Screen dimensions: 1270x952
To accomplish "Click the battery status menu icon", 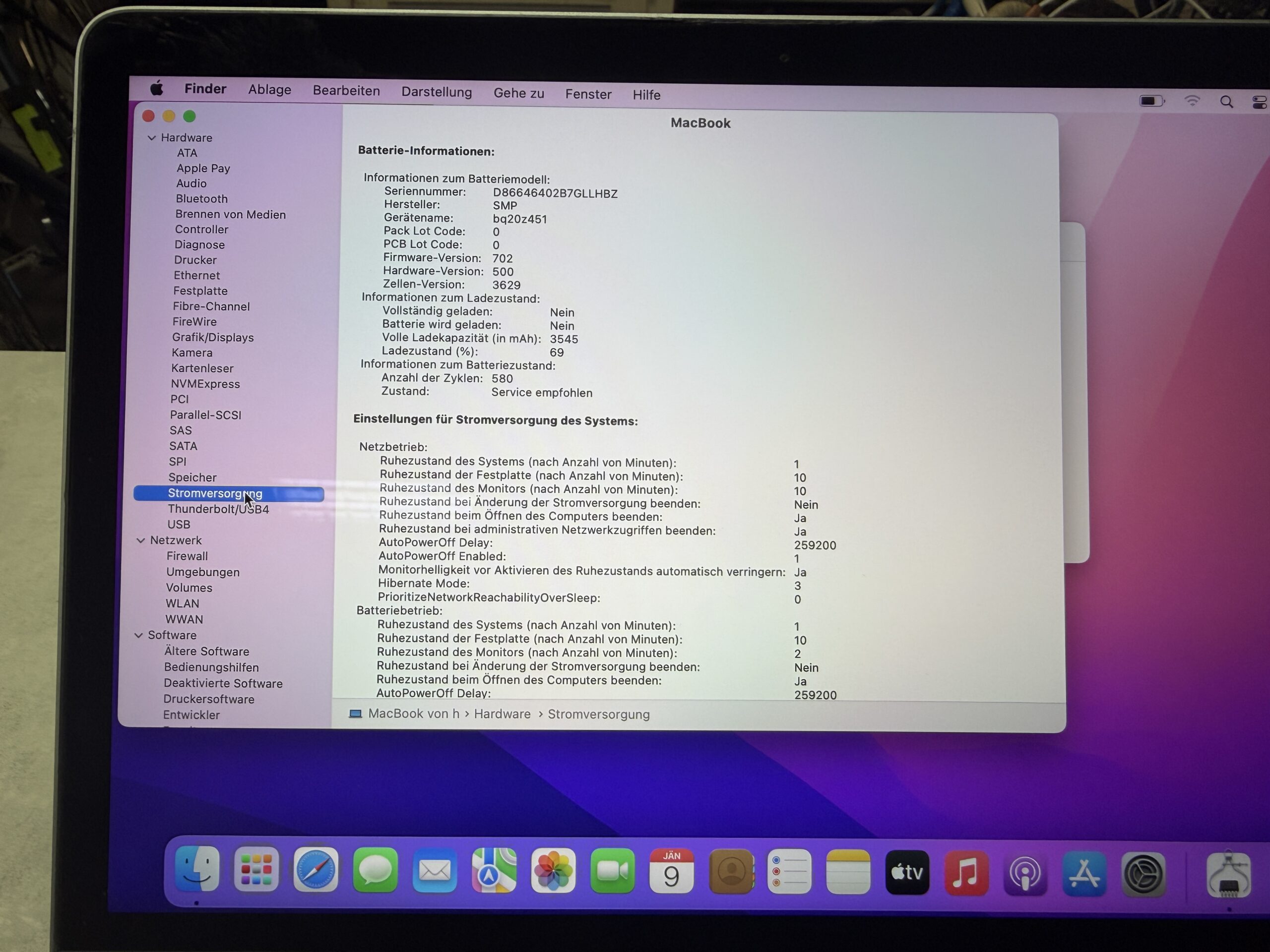I will point(1151,101).
